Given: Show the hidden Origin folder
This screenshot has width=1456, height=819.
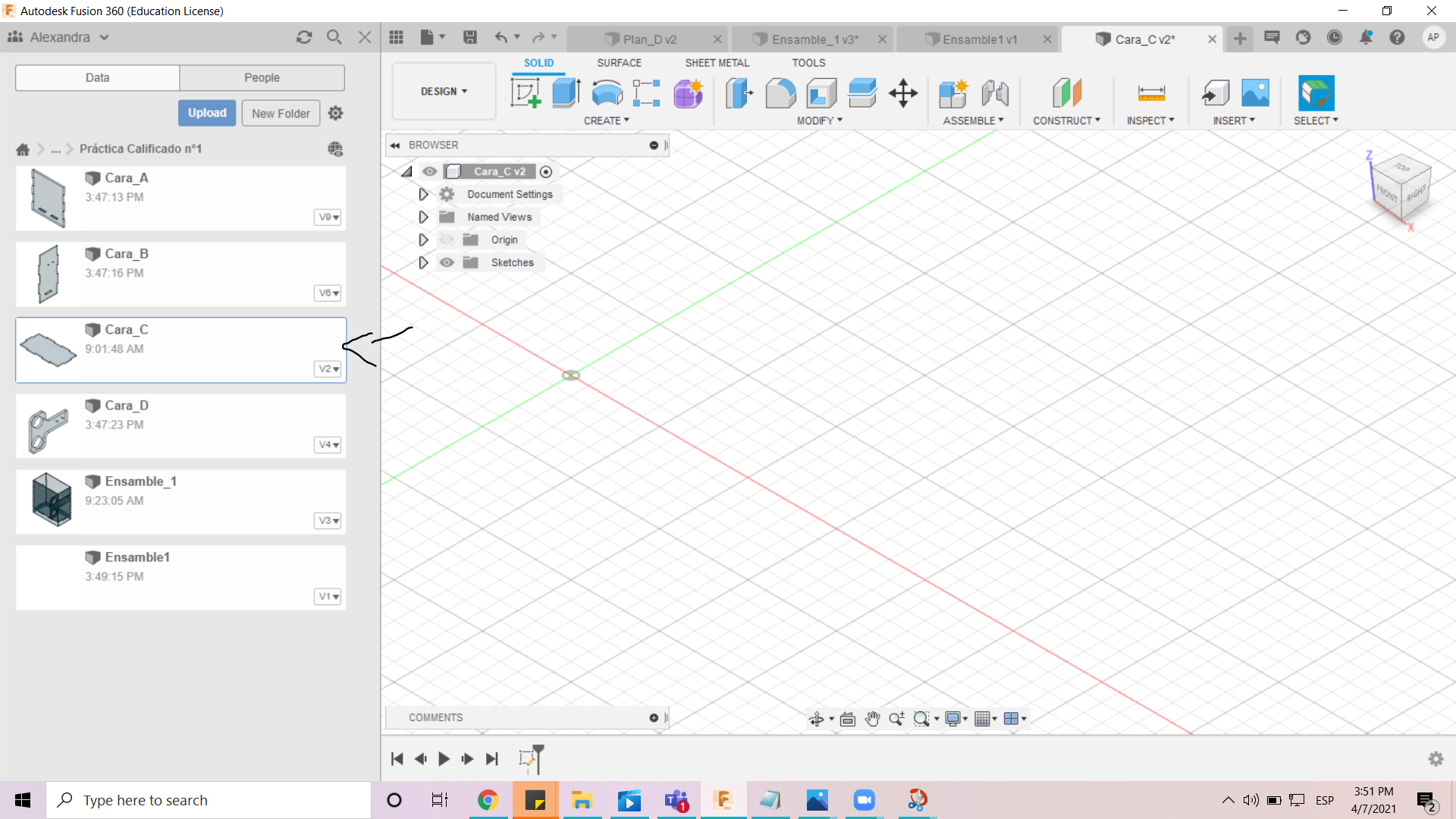Looking at the screenshot, I should tap(447, 240).
